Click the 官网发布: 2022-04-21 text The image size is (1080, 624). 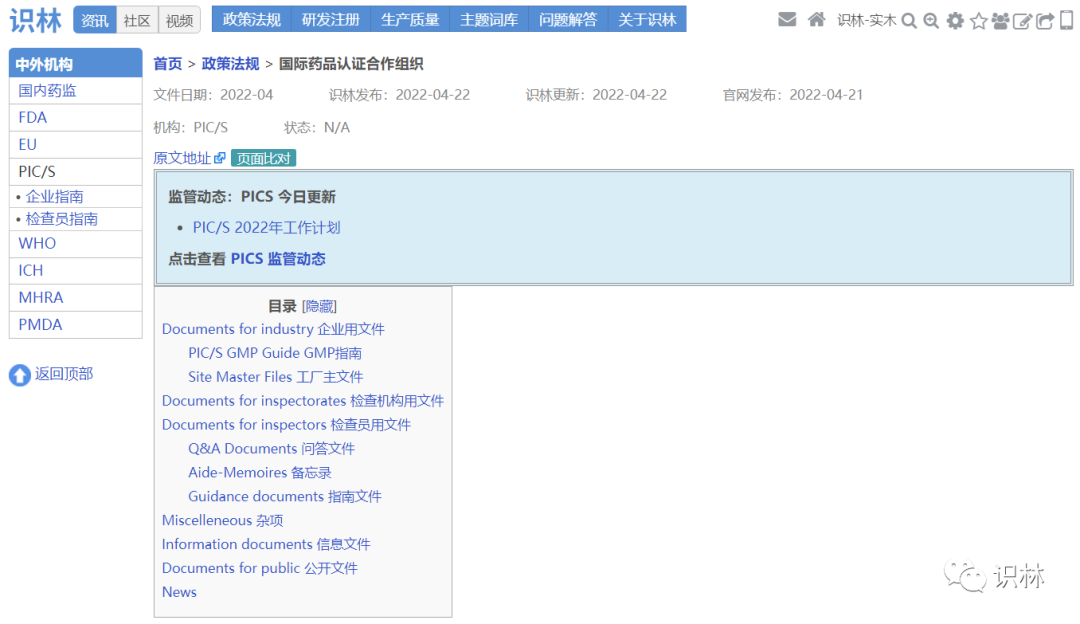[793, 95]
